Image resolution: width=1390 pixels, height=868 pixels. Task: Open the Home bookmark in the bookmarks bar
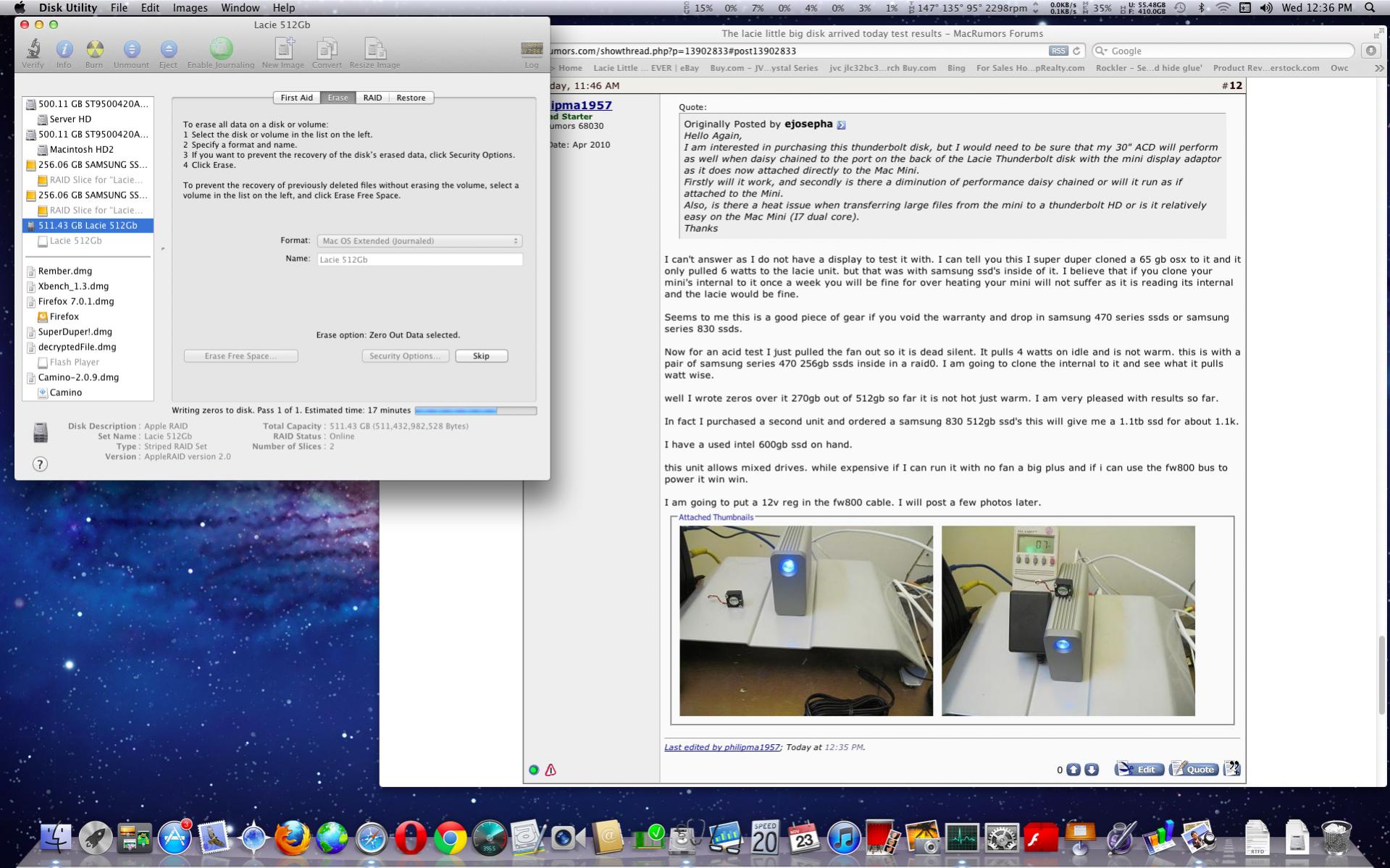[x=570, y=68]
